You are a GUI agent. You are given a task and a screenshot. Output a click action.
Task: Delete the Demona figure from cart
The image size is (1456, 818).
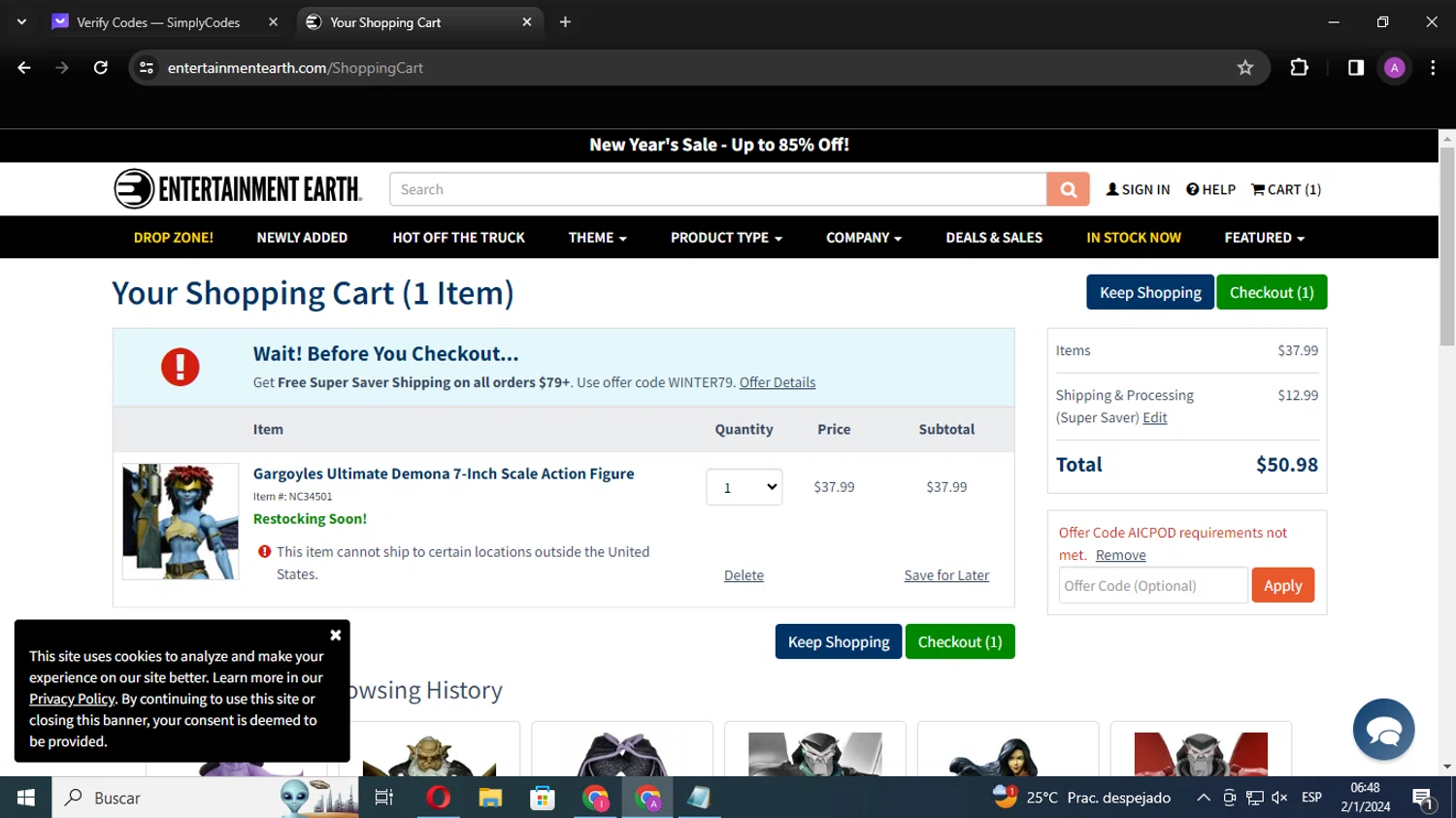pos(744,575)
